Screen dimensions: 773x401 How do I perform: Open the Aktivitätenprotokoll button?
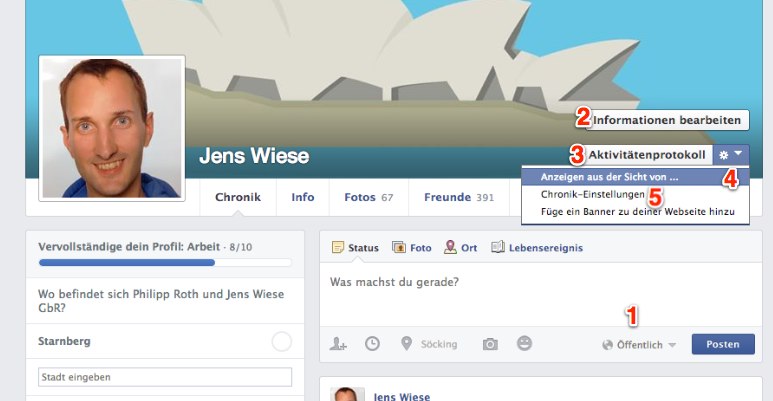647,155
